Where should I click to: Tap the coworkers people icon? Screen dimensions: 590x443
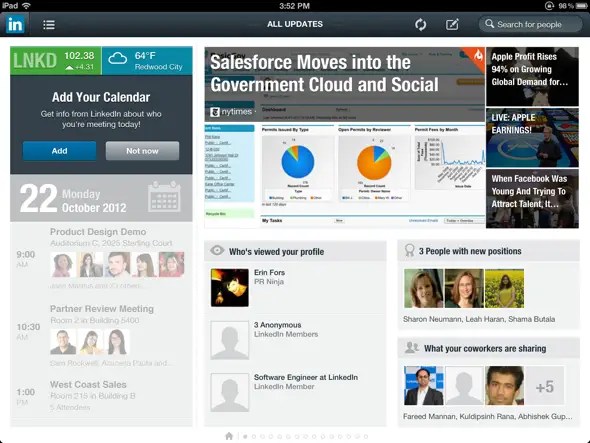[x=412, y=347]
